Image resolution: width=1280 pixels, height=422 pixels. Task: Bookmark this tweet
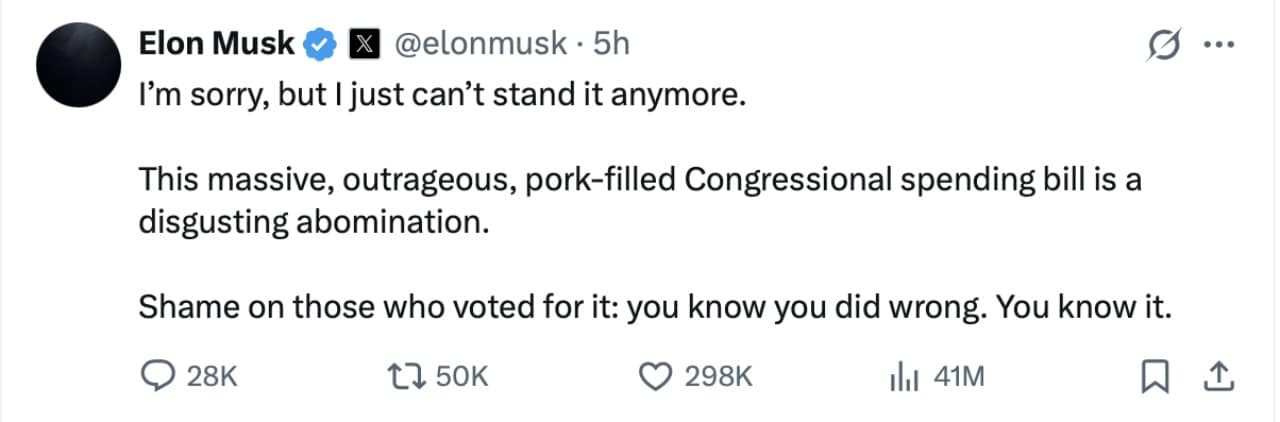click(x=1156, y=376)
